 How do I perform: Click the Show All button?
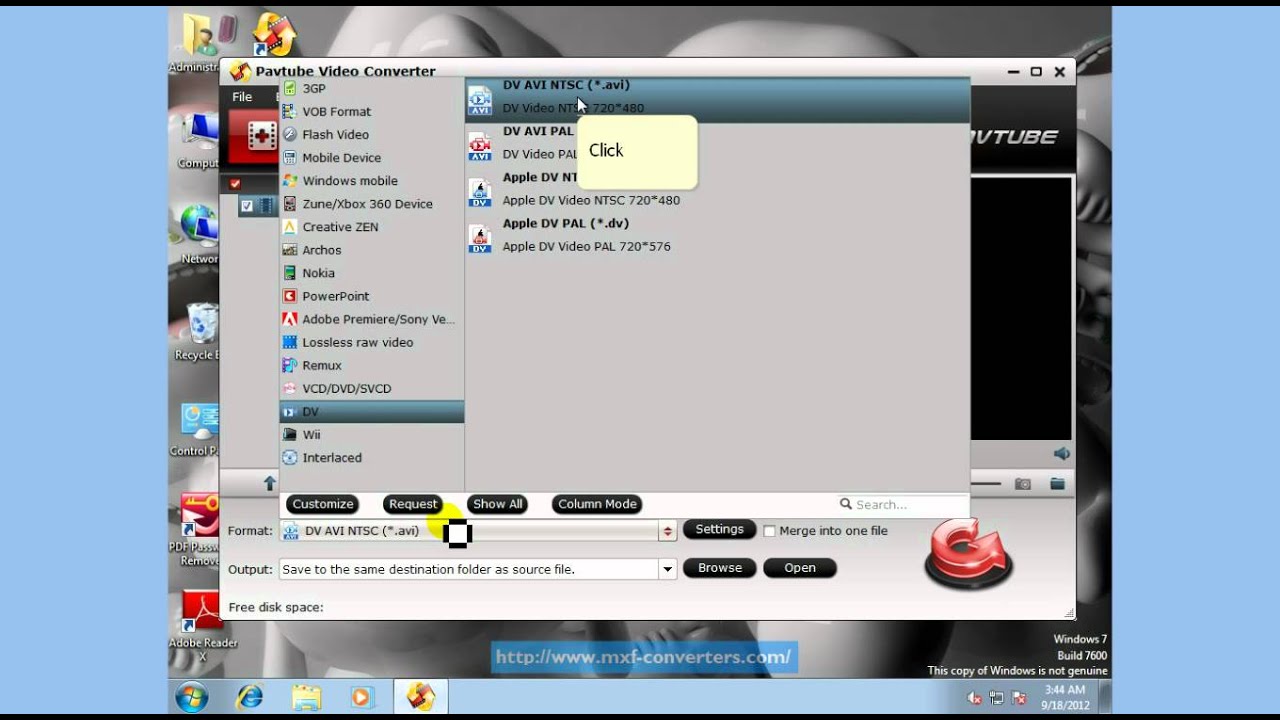pos(498,504)
